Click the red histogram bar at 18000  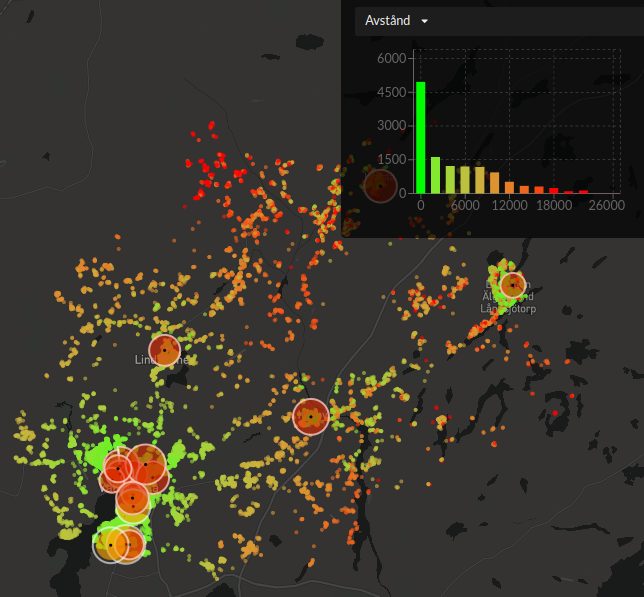pyautogui.click(x=554, y=190)
